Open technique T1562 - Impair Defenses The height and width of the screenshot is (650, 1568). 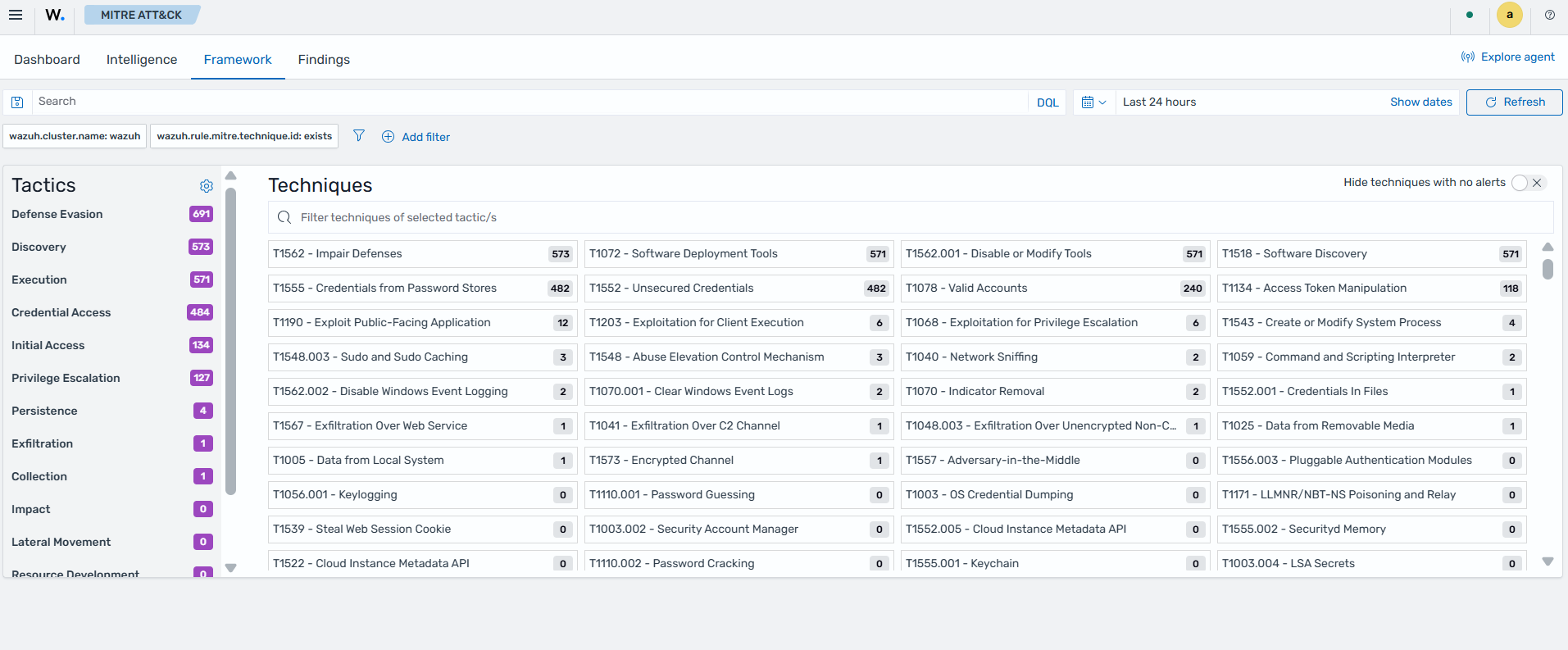pos(423,254)
